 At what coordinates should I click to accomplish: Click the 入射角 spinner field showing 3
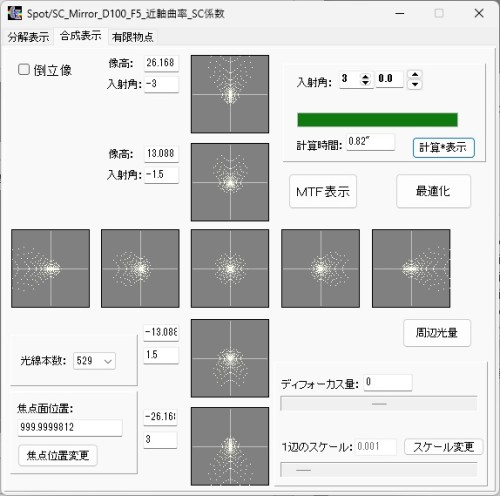349,79
